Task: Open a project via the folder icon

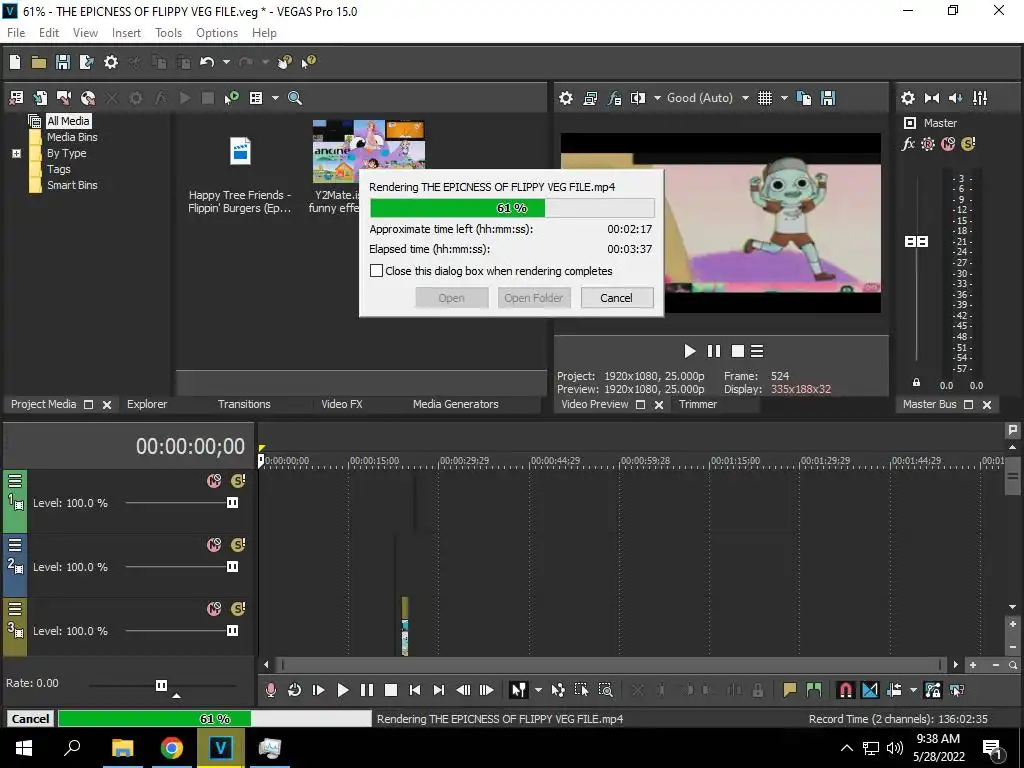Action: [39, 62]
